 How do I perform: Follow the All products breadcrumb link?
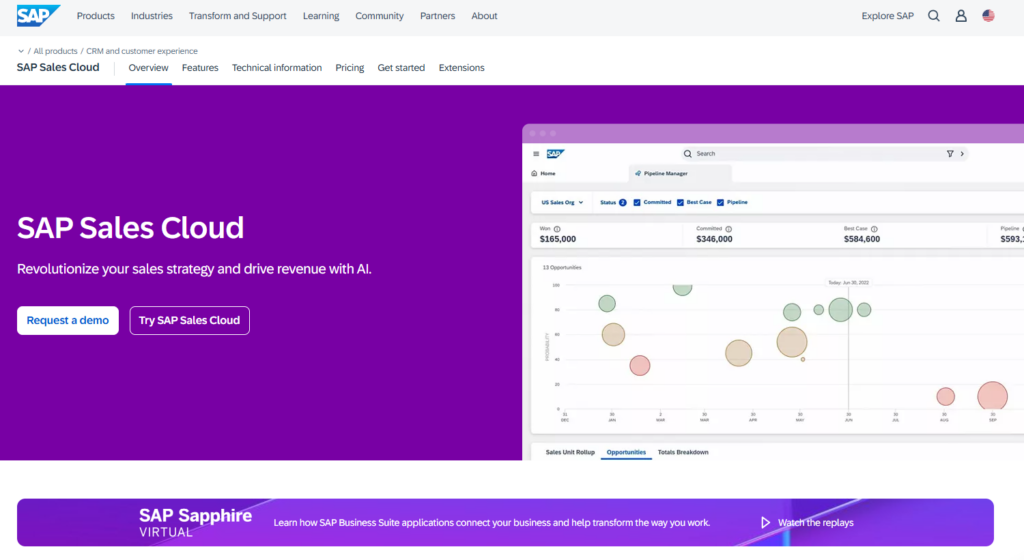click(56, 51)
